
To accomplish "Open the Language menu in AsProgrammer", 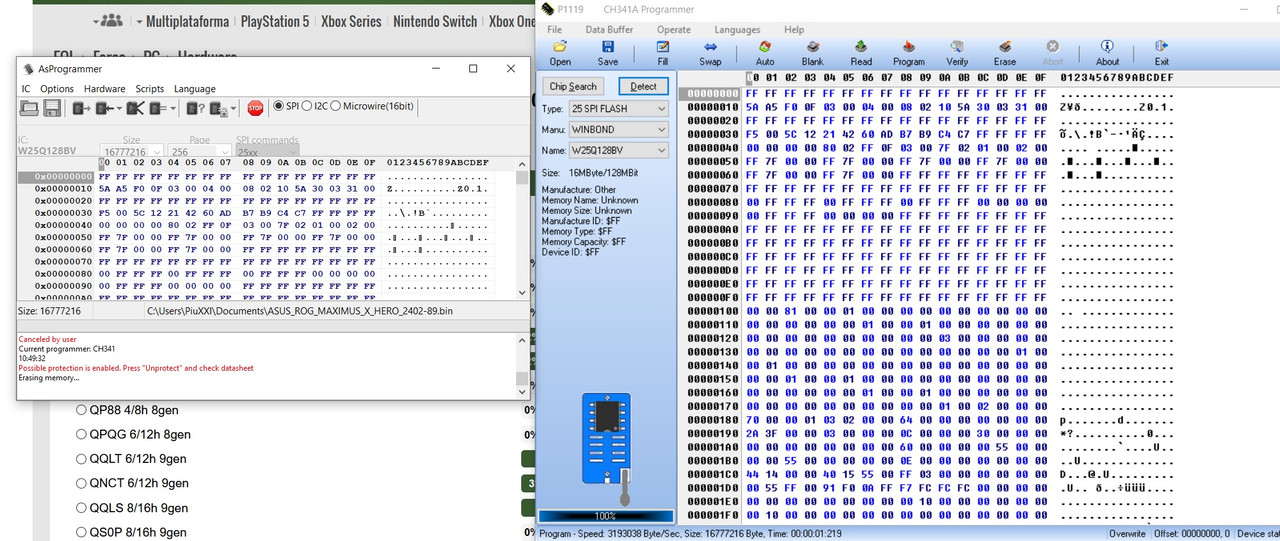I will 195,89.
